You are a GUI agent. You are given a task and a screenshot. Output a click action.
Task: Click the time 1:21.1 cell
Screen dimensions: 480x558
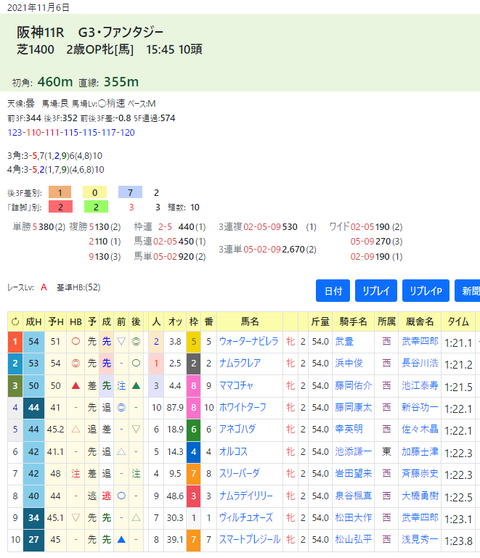point(458,343)
